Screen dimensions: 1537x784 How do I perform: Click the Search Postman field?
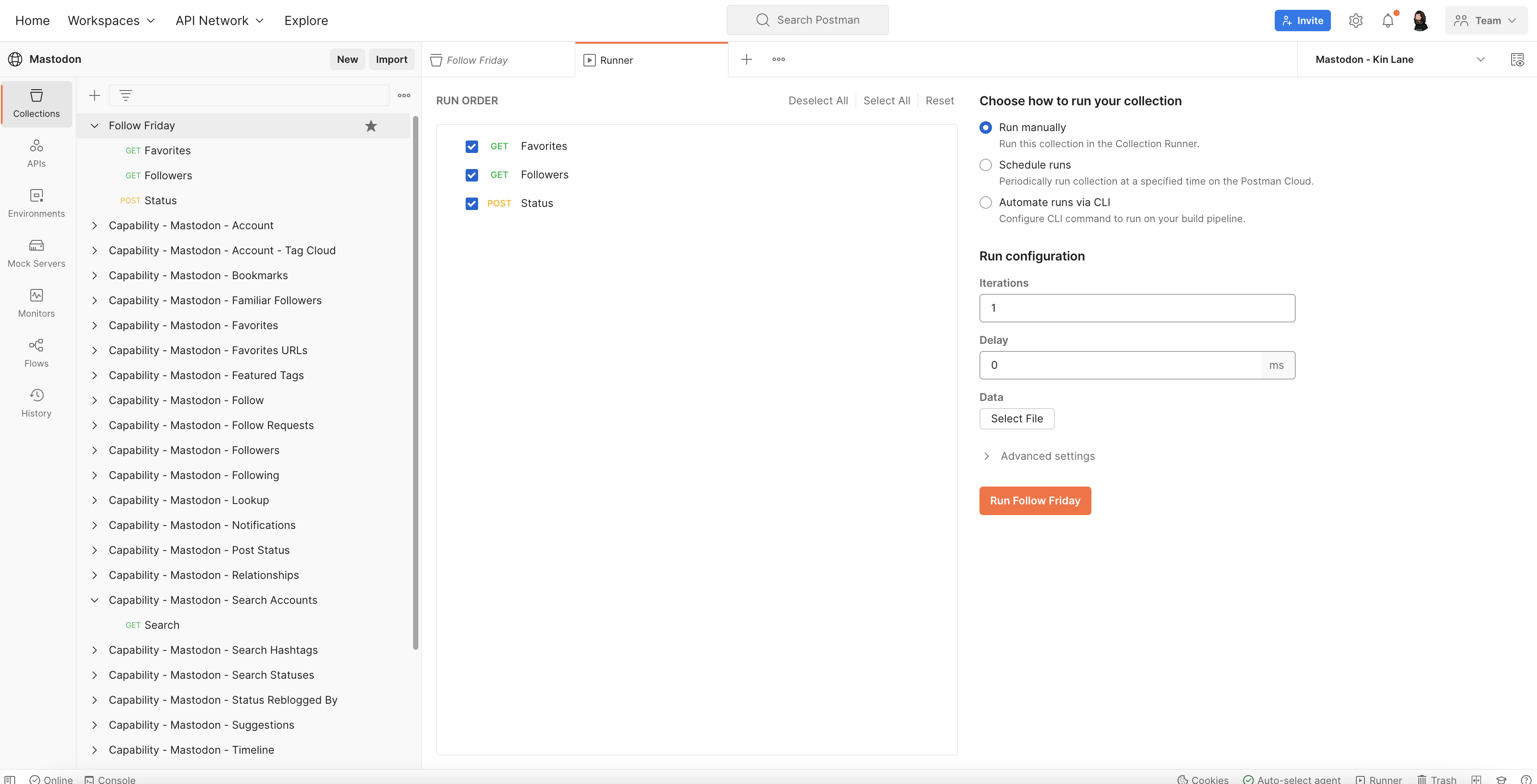click(807, 20)
